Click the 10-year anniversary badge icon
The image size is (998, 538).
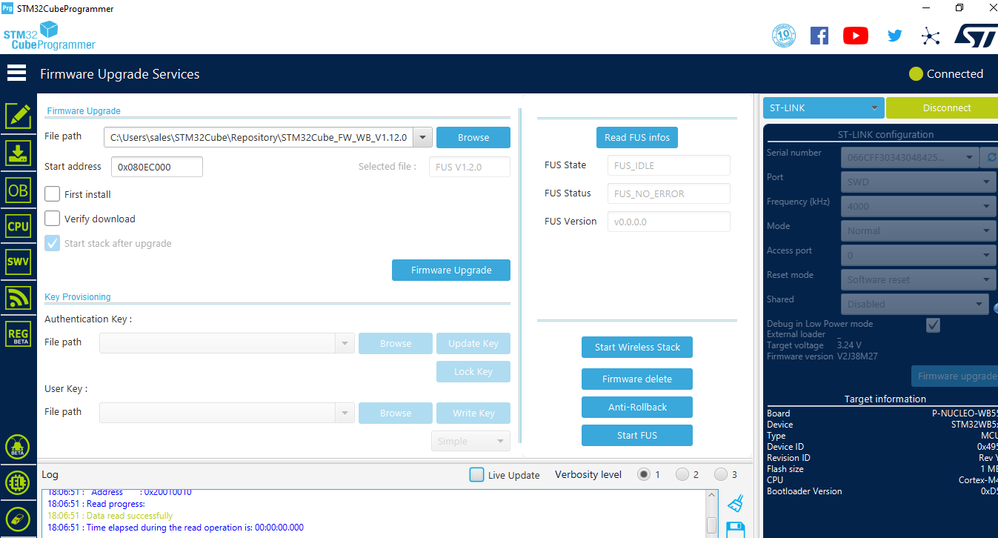pos(784,36)
